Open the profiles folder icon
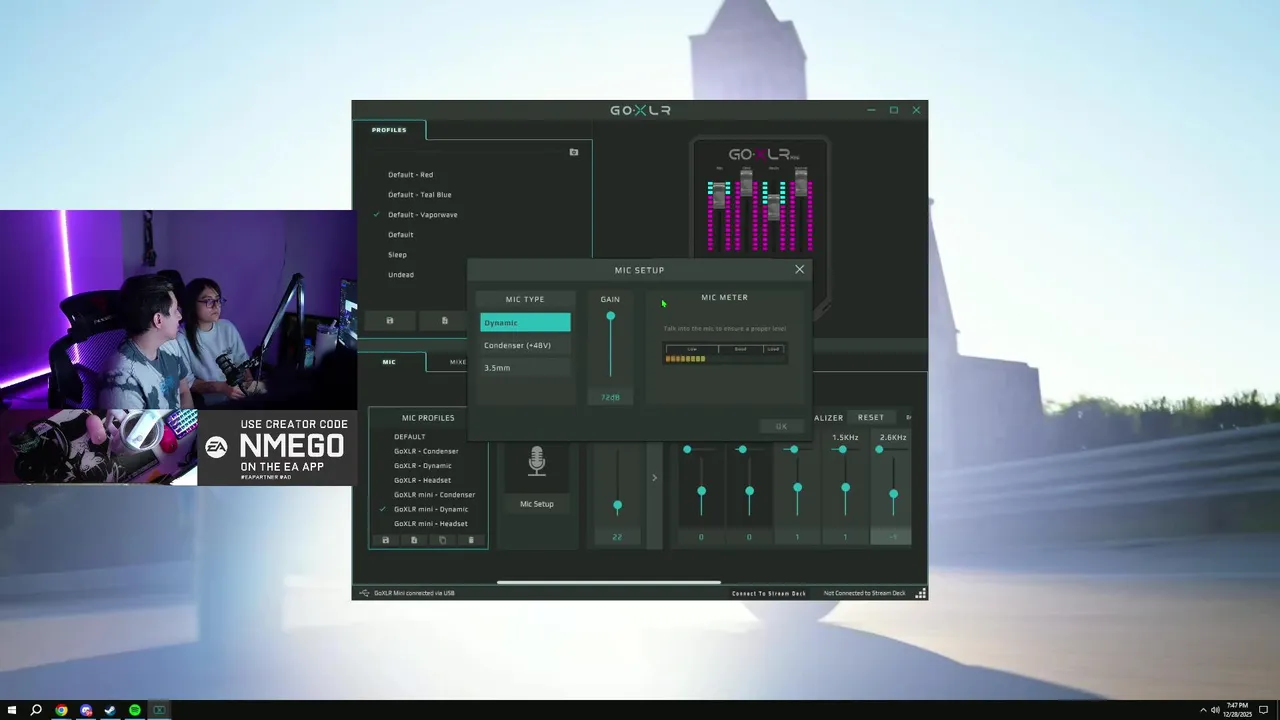Screen dimensions: 1280x720 (x=573, y=152)
